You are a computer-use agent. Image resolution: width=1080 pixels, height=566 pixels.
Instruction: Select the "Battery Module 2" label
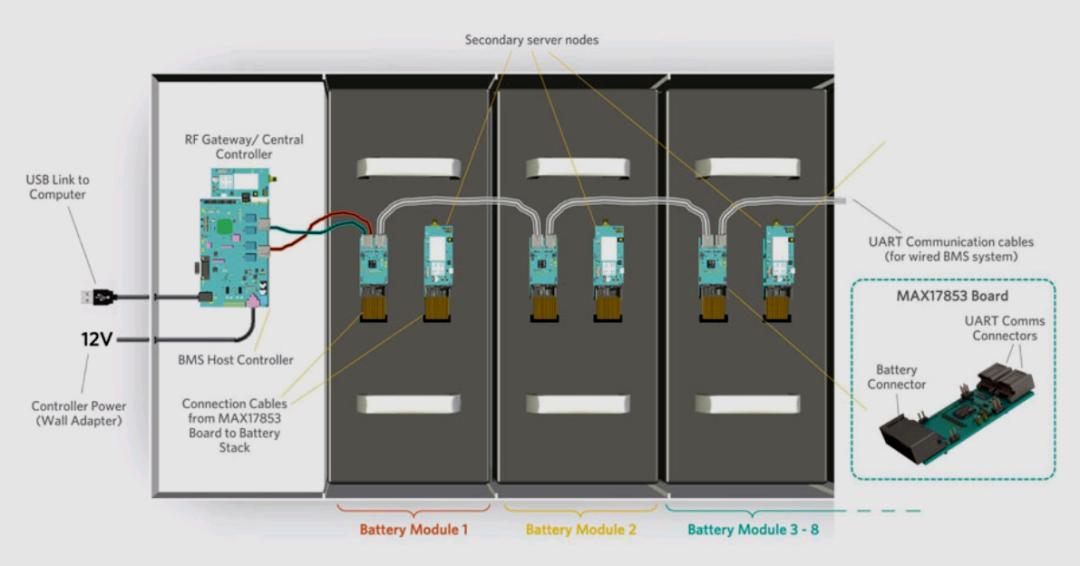pyautogui.click(x=580, y=529)
